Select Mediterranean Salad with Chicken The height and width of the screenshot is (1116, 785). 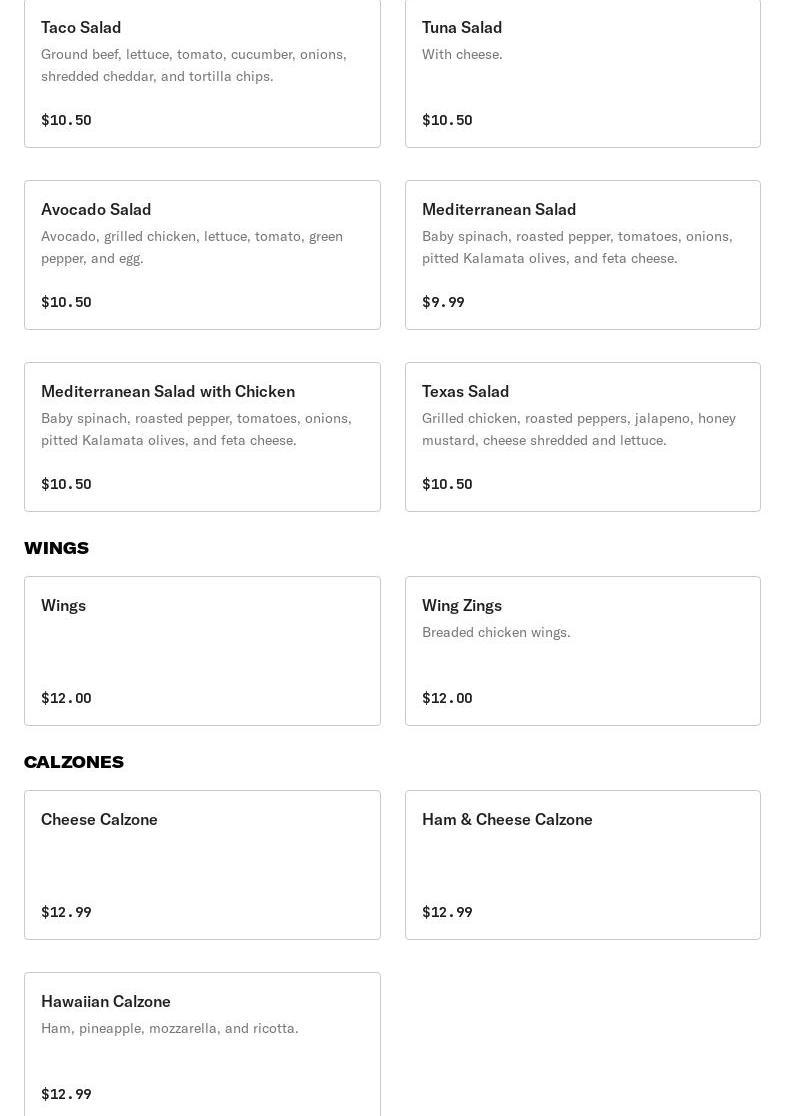[202, 437]
